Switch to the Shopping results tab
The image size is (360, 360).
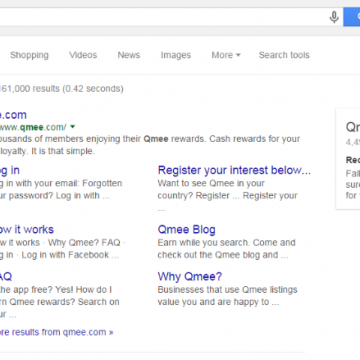click(29, 55)
